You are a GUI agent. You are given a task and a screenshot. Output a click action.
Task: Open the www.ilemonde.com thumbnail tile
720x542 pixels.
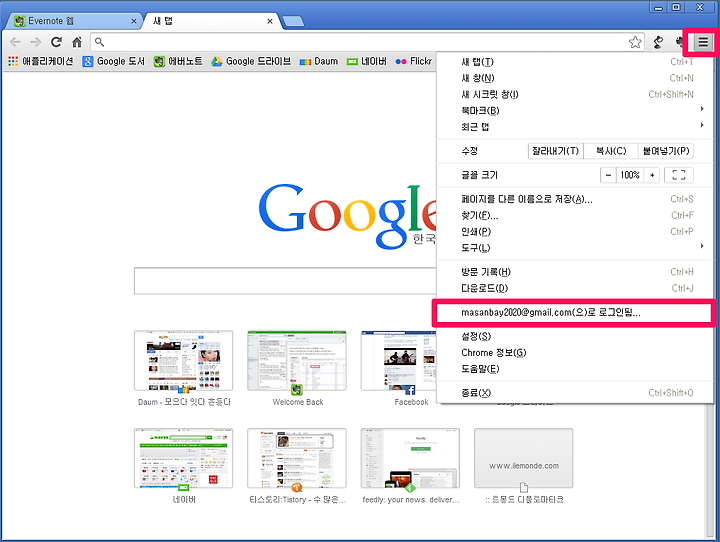[x=523, y=458]
